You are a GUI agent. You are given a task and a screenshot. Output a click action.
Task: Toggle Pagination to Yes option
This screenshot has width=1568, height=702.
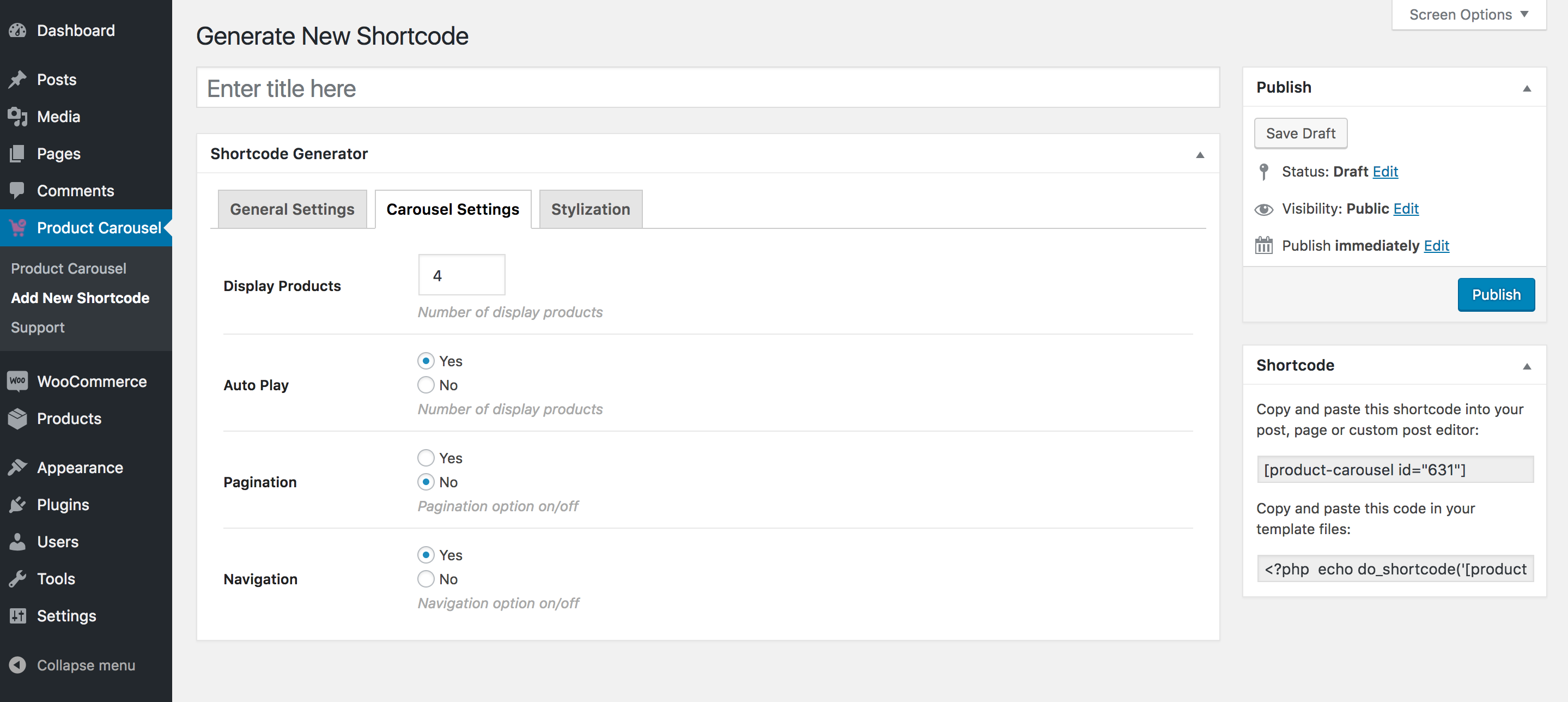coord(425,458)
